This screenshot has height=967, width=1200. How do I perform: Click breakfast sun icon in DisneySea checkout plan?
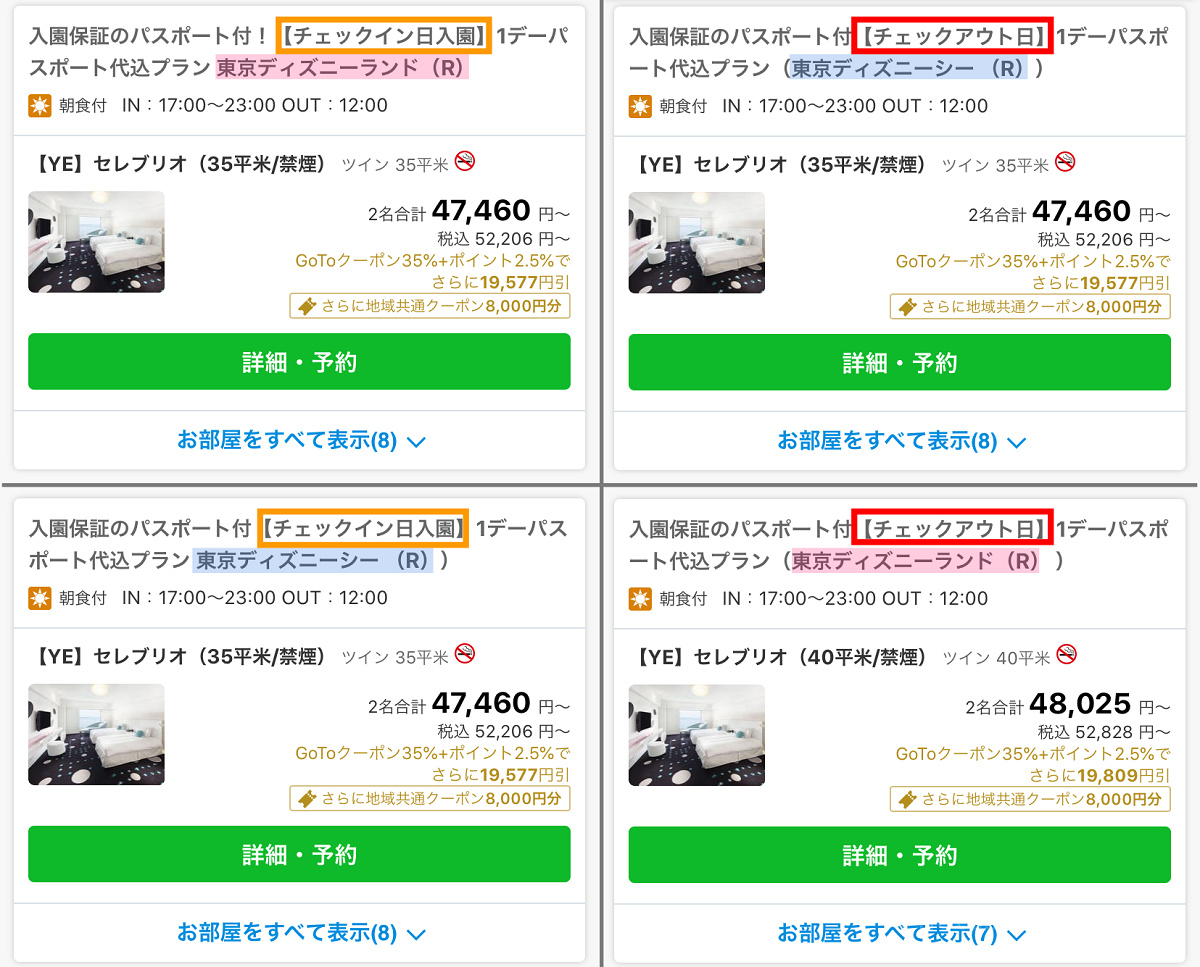(x=640, y=106)
